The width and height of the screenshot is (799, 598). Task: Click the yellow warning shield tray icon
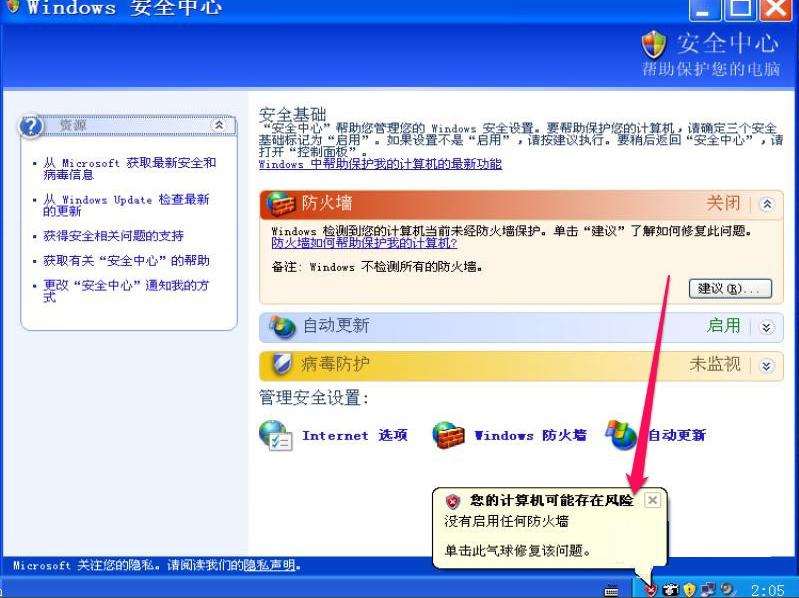(x=689, y=590)
